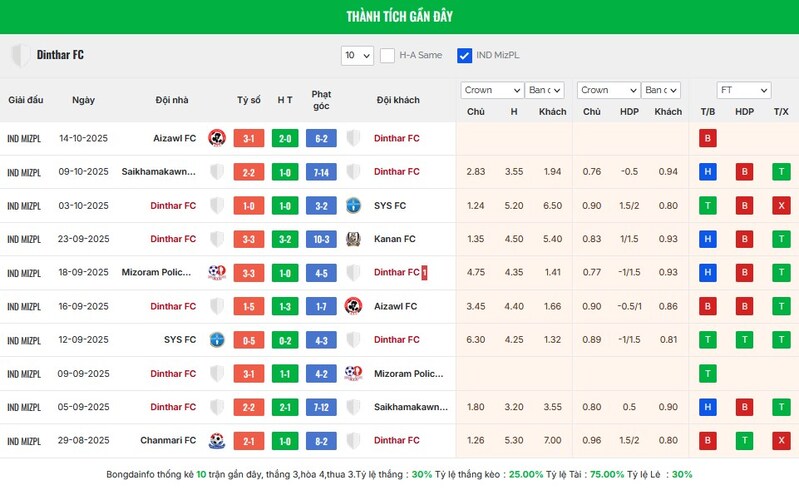
Task: Open the Kanan FC team link
Action: tap(396, 239)
